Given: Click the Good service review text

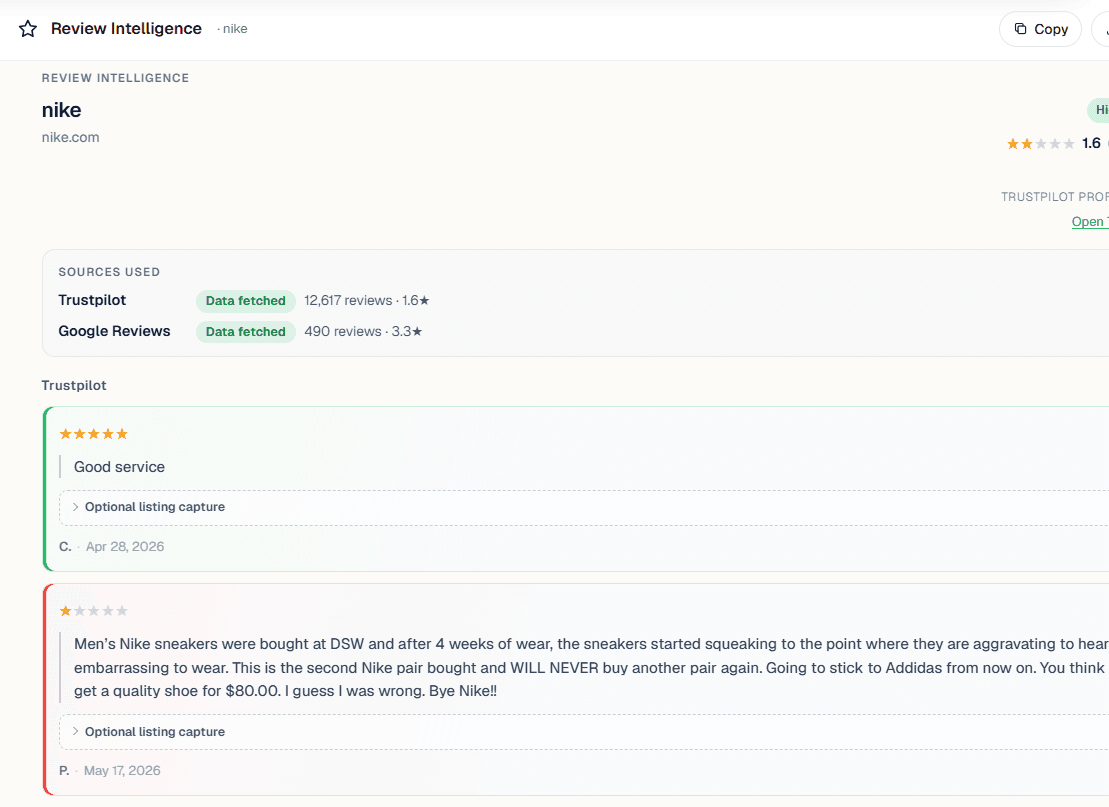Looking at the screenshot, I should coord(119,467).
